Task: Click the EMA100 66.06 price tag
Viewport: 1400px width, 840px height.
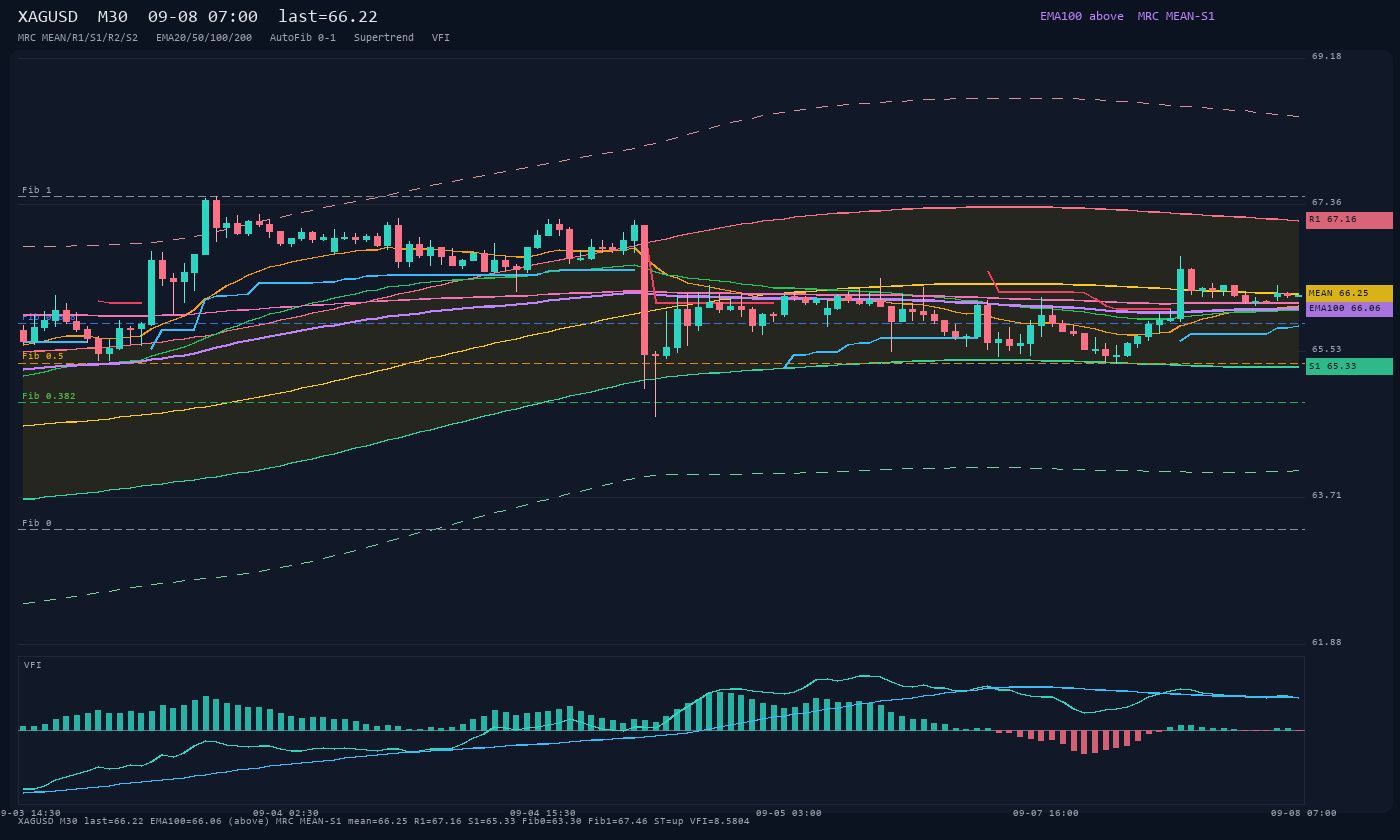Action: click(1349, 309)
